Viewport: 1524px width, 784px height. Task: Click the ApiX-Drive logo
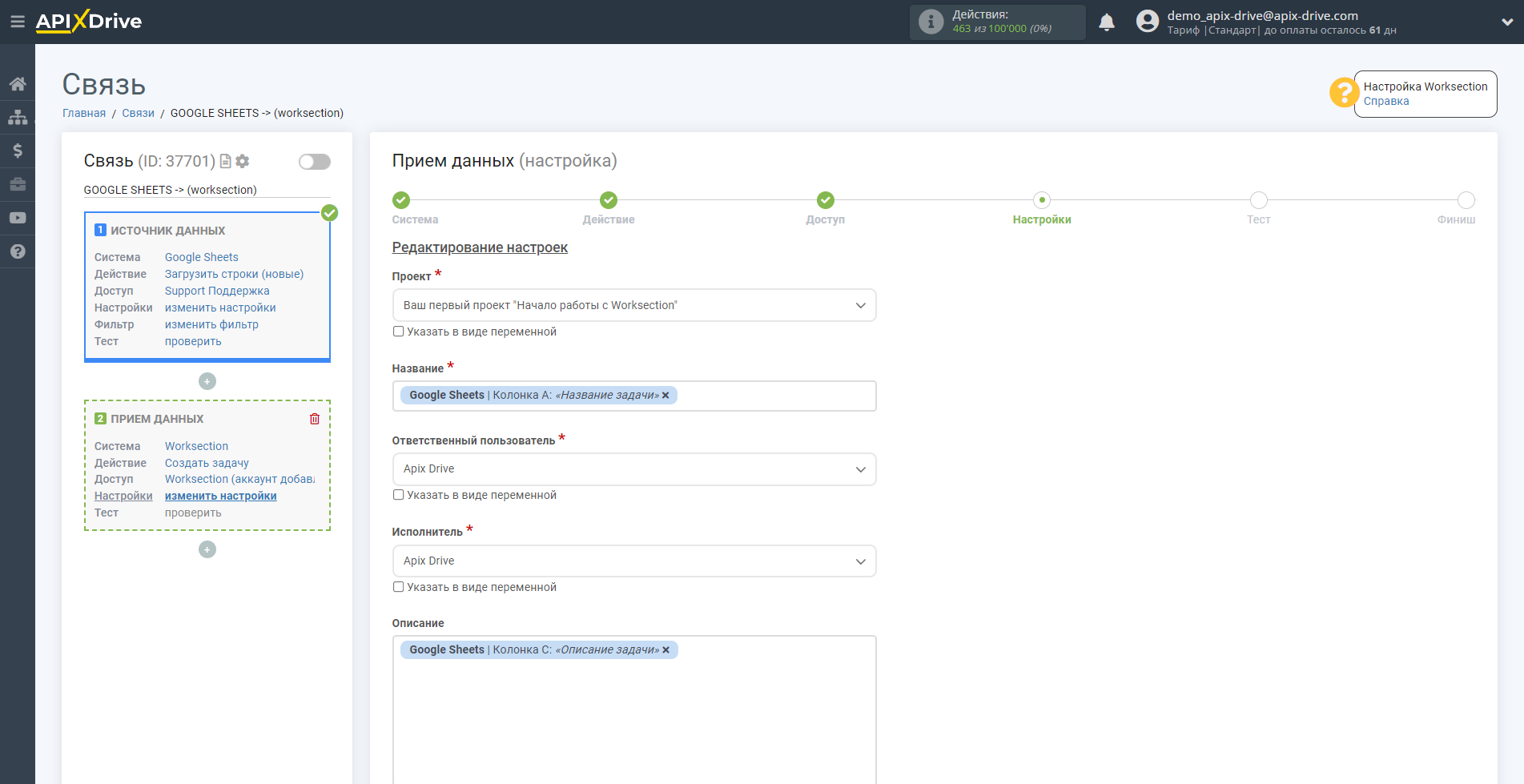(x=89, y=22)
